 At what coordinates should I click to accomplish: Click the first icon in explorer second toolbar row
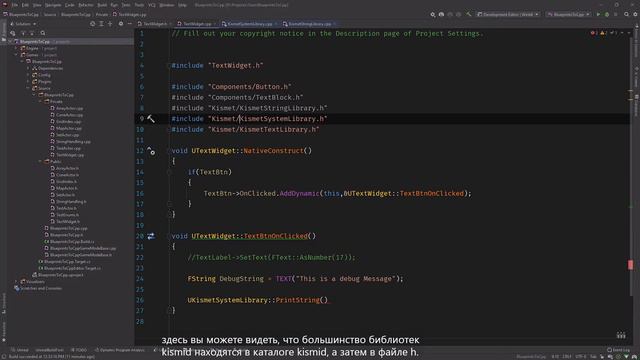coord(13,33)
